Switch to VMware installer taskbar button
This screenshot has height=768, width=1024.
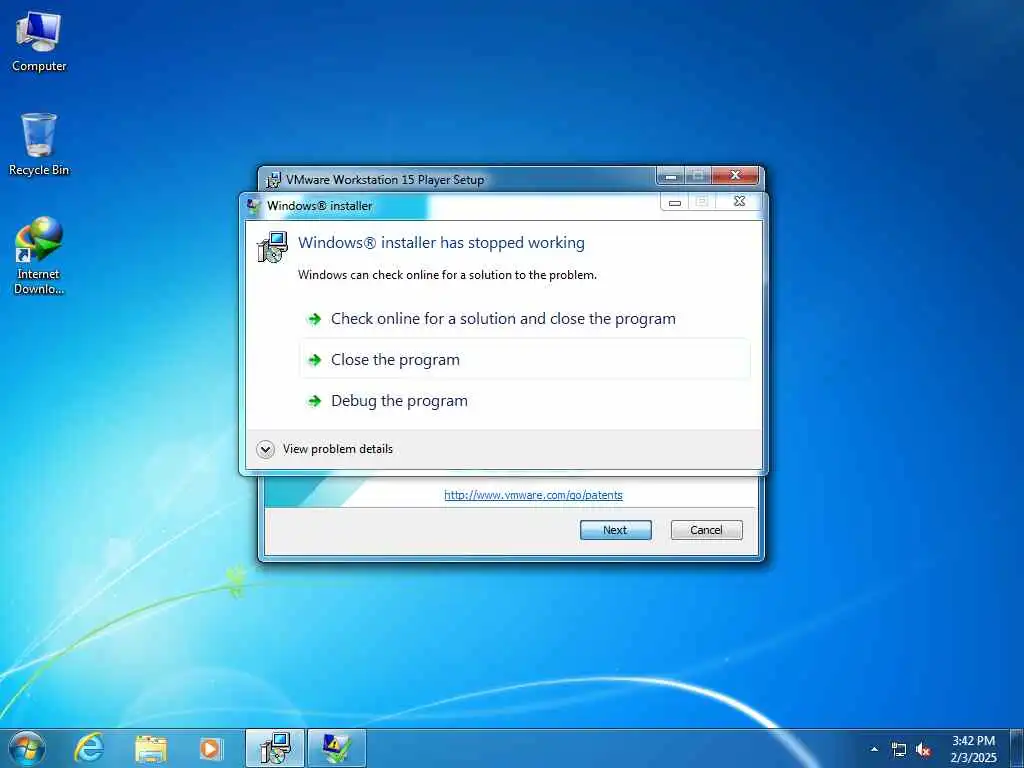pos(275,748)
